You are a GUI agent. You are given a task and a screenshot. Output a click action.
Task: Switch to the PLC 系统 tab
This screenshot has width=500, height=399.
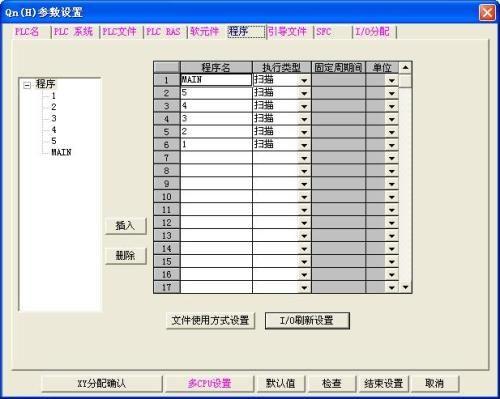coord(73,32)
